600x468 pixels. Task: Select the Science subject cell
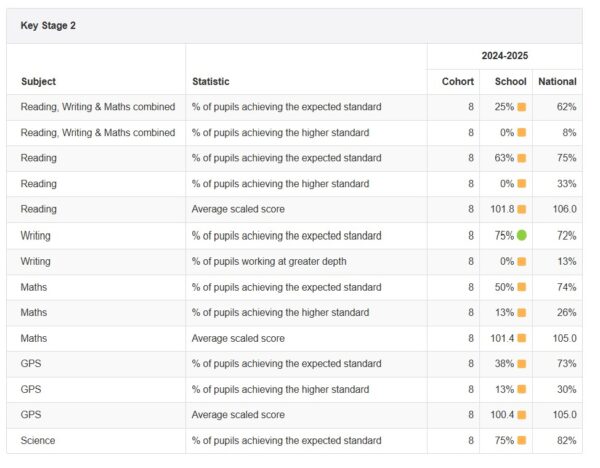point(38,441)
